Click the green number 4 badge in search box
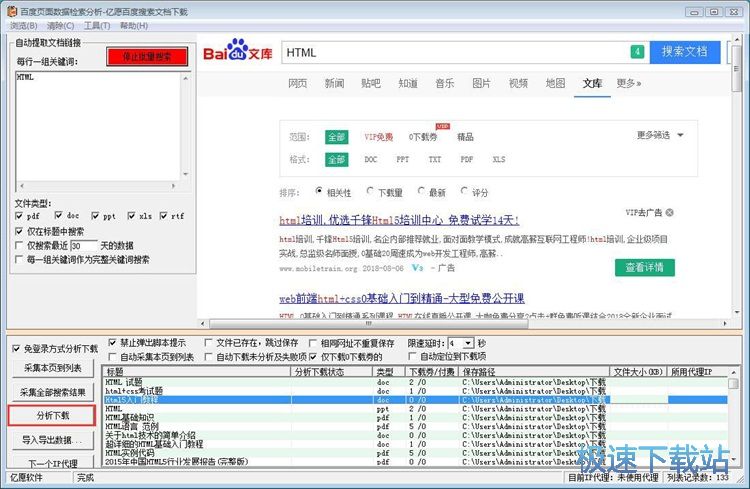 click(x=637, y=52)
